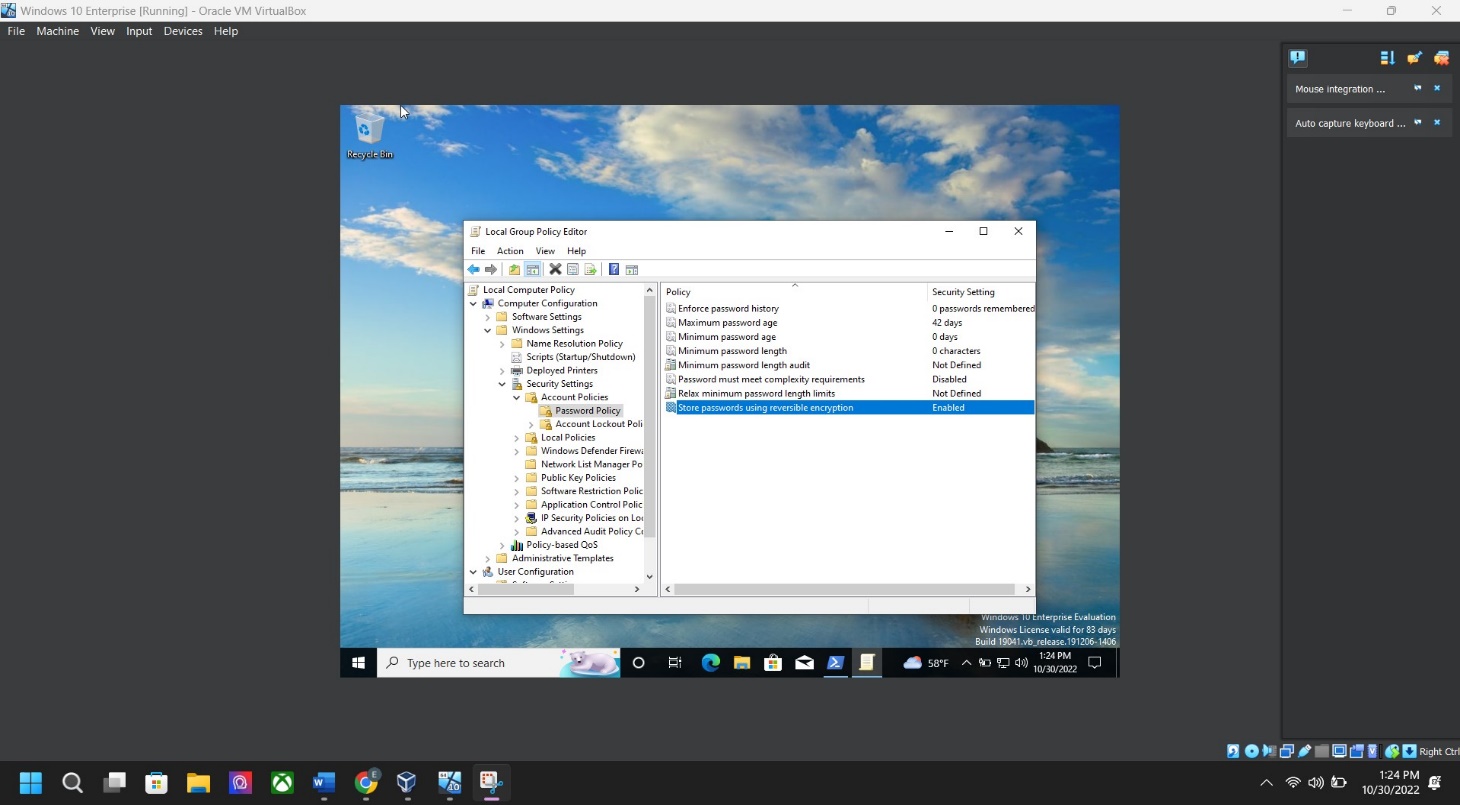Click the blue Help toolbar icon
The height and width of the screenshot is (805, 1460).
(614, 270)
